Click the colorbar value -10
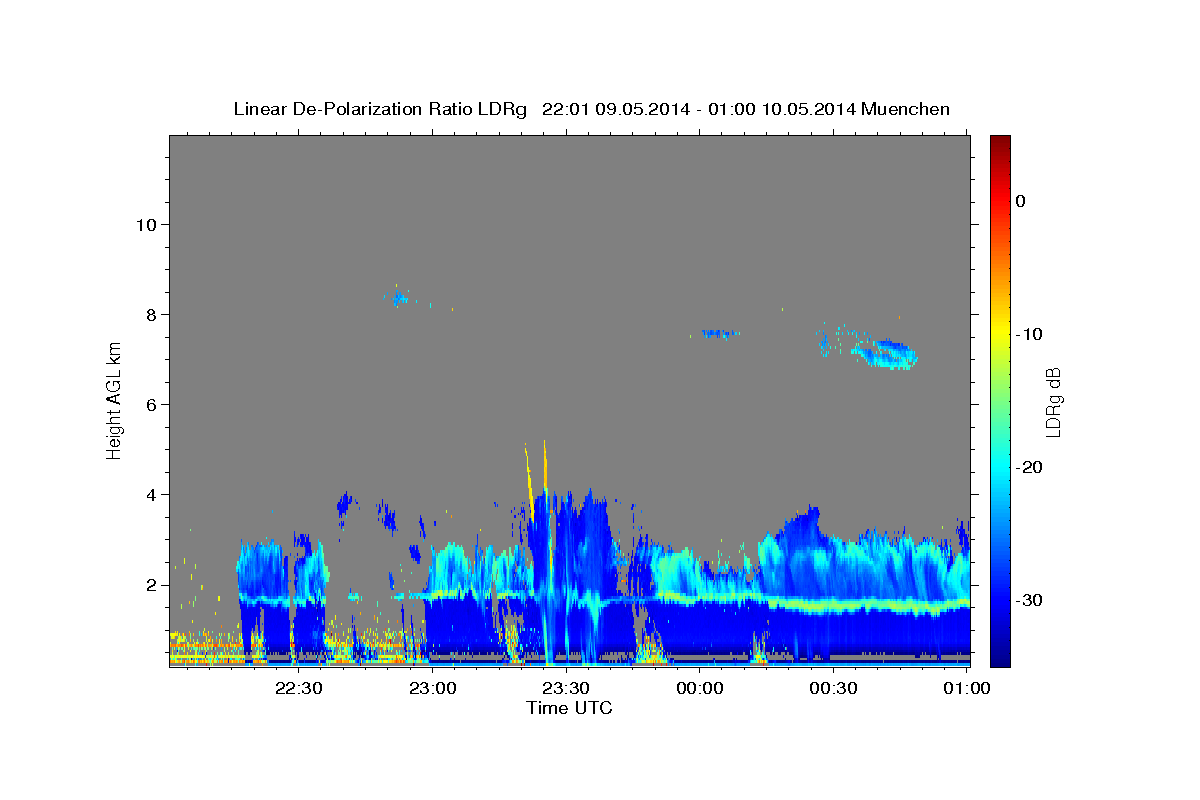The height and width of the screenshot is (800, 1200). (x=1030, y=334)
